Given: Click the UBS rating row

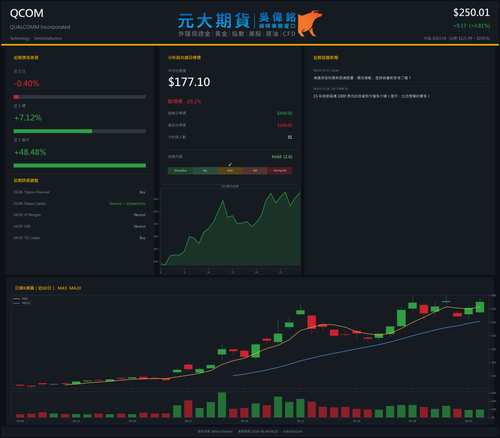Looking at the screenshot, I should pyautogui.click(x=80, y=226).
